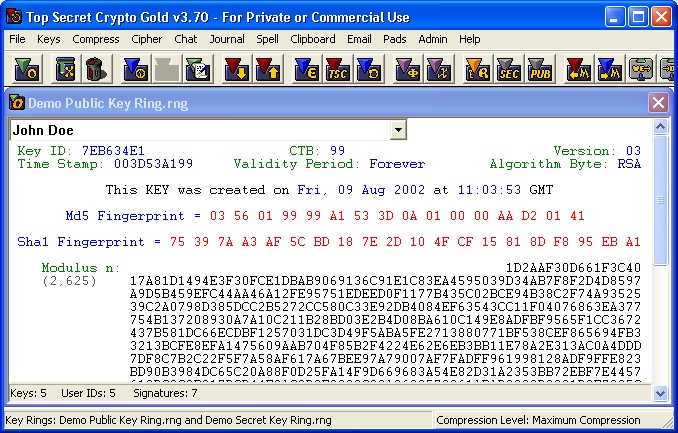Open the Cipher menu
678x433 pixels.
147,39
